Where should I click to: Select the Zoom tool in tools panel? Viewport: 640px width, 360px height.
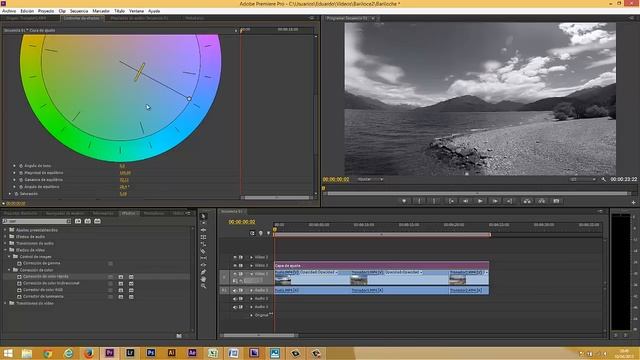203,286
